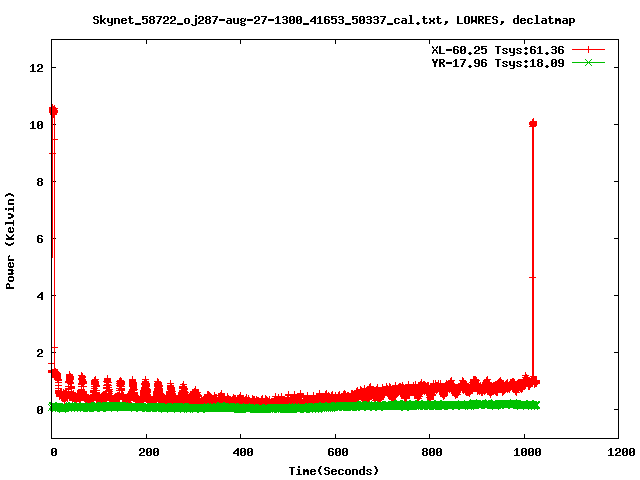Click the green legend line sample
The width and height of the screenshot is (640, 480).
click(588, 62)
